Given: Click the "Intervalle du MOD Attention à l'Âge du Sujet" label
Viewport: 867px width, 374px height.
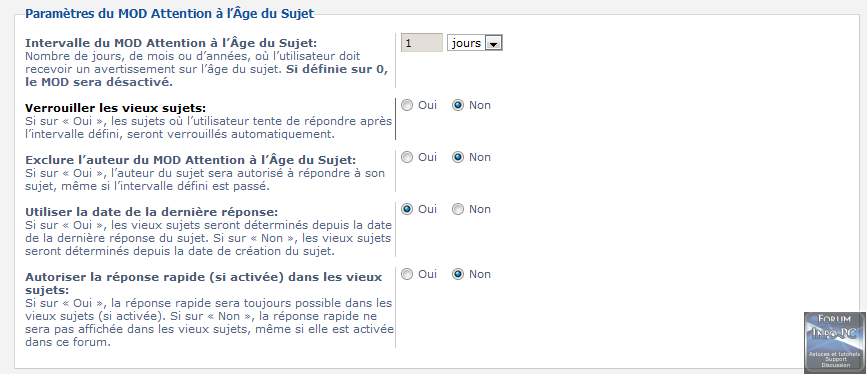Looking at the screenshot, I should [171, 43].
